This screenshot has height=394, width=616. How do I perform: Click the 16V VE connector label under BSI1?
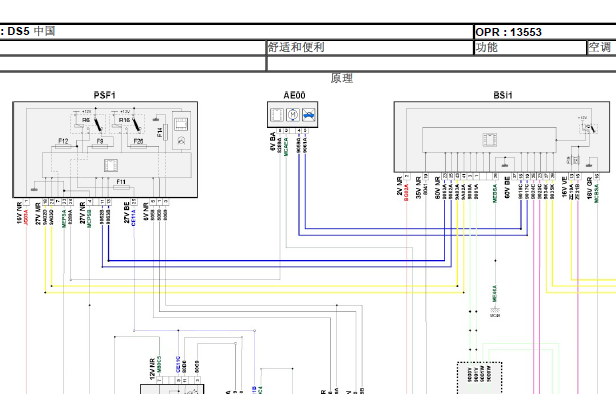click(x=565, y=187)
